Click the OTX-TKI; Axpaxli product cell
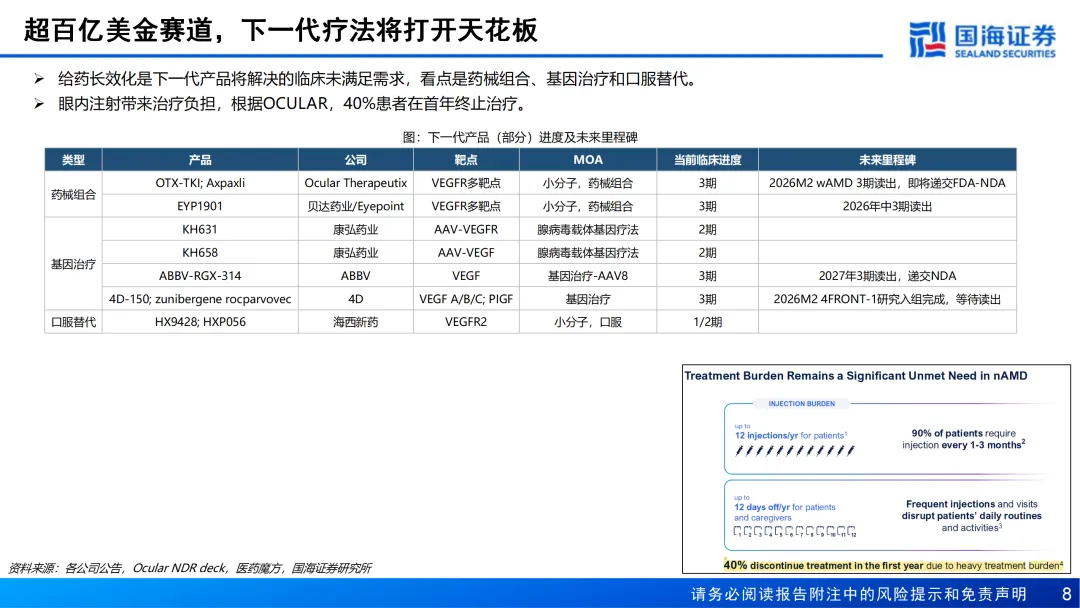1080x608 pixels. point(200,183)
